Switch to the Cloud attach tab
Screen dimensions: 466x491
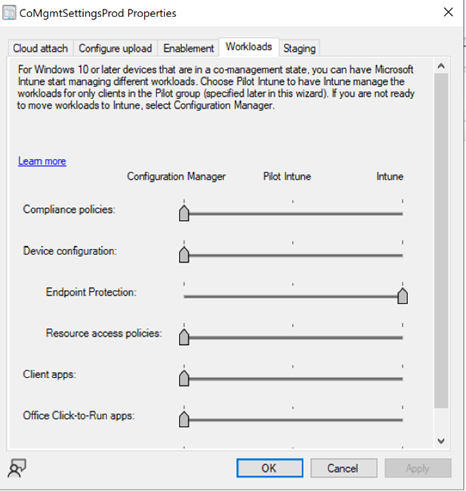pos(40,48)
